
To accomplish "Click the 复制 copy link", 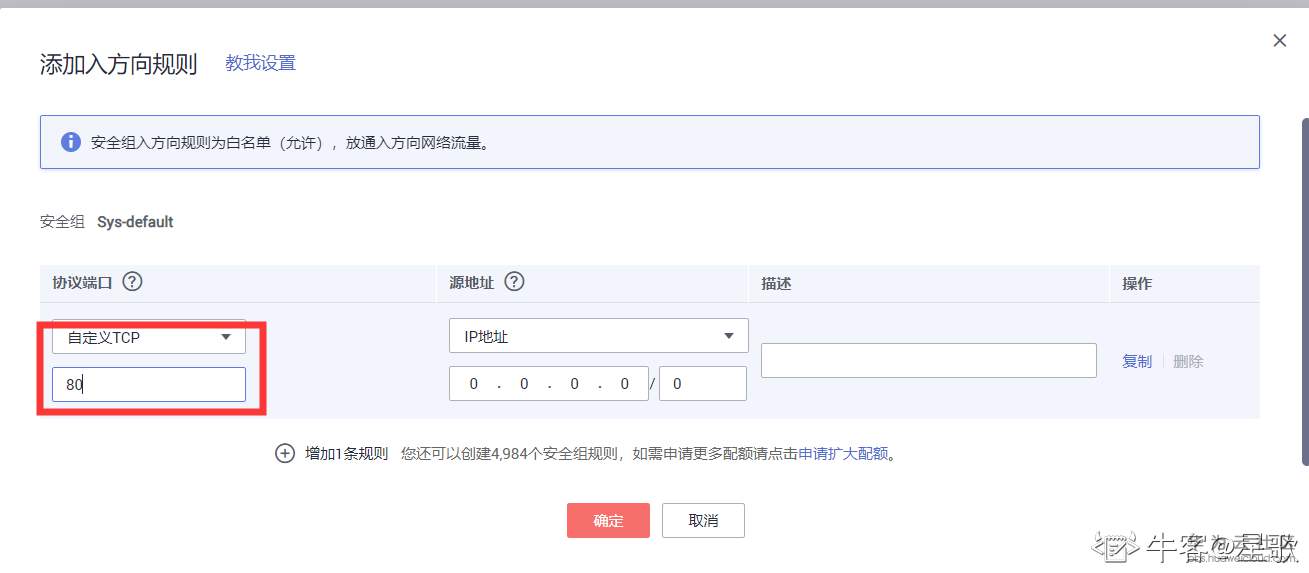I will (1137, 361).
